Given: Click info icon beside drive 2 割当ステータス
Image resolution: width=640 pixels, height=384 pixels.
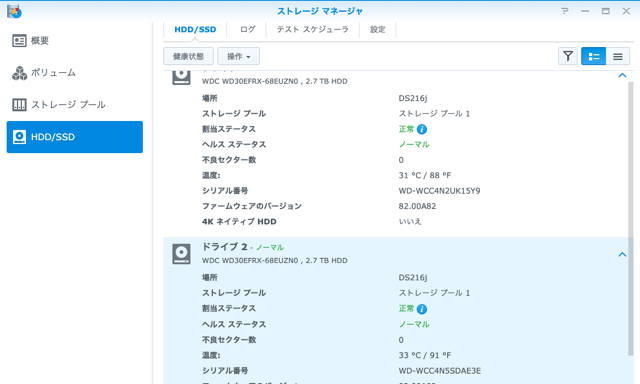Looking at the screenshot, I should 422,309.
